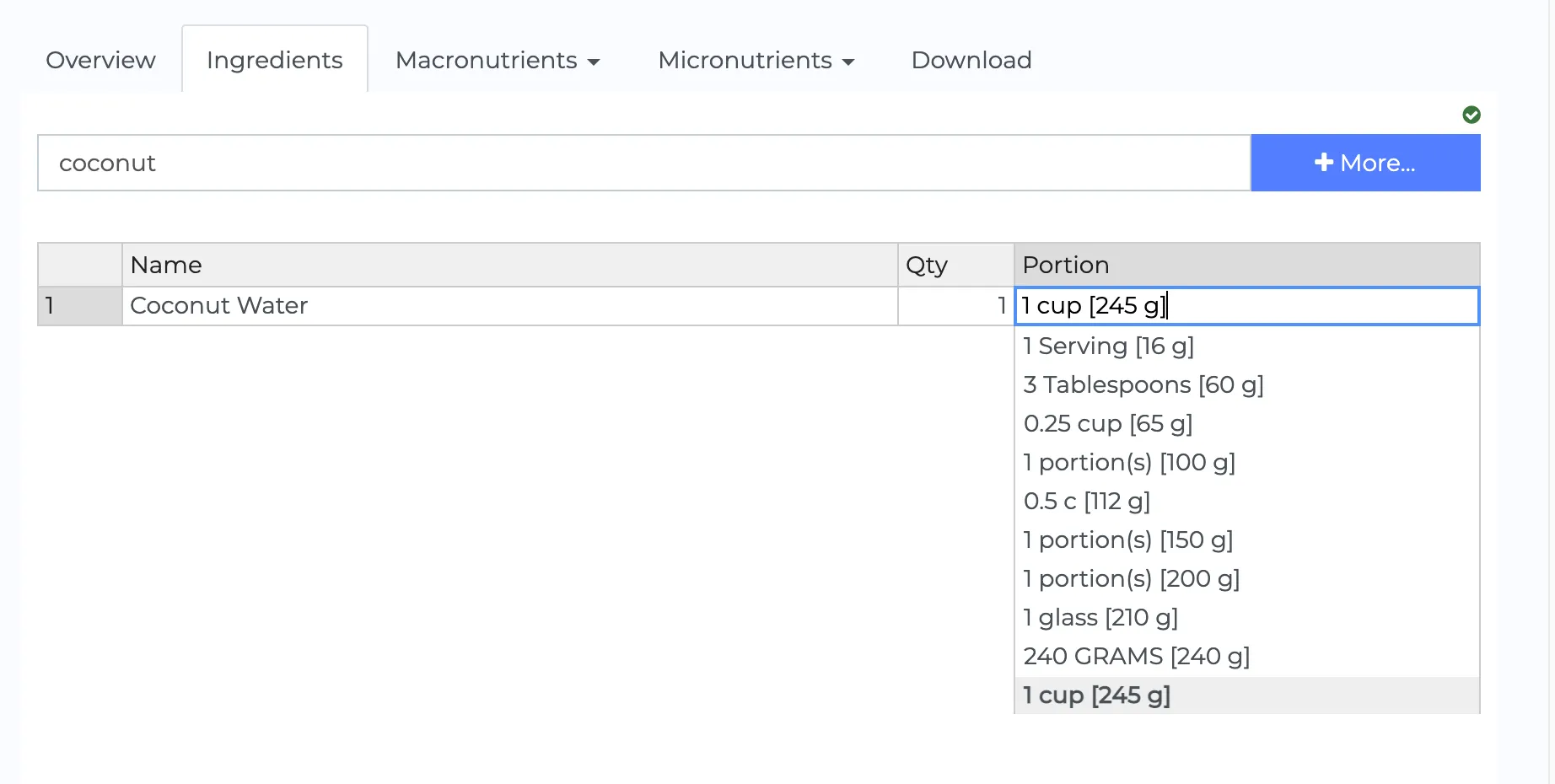Screen dimensions: 1555x784
Task: Click the More... add button
Action: 1364,163
